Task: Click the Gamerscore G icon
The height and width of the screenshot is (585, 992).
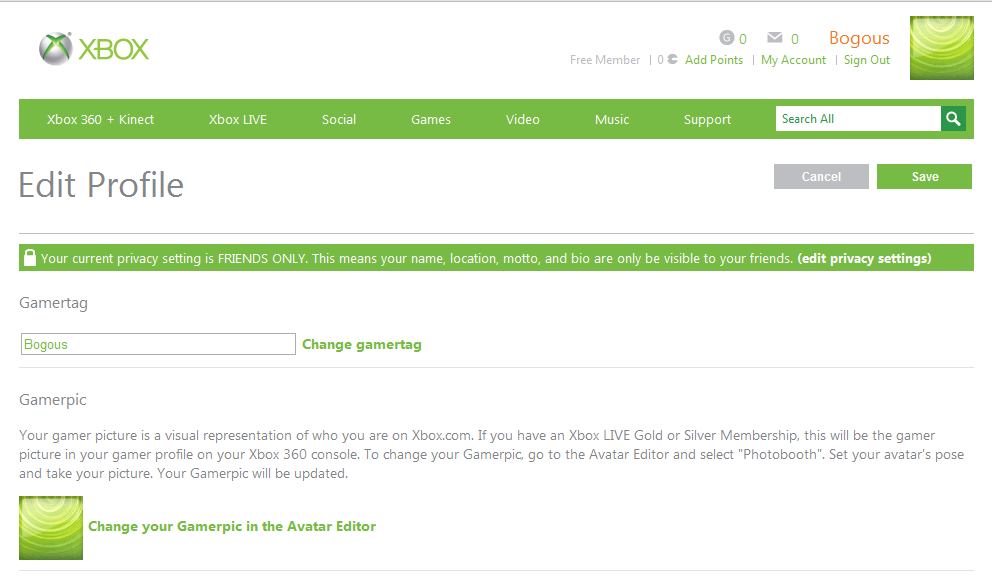Action: pos(726,38)
